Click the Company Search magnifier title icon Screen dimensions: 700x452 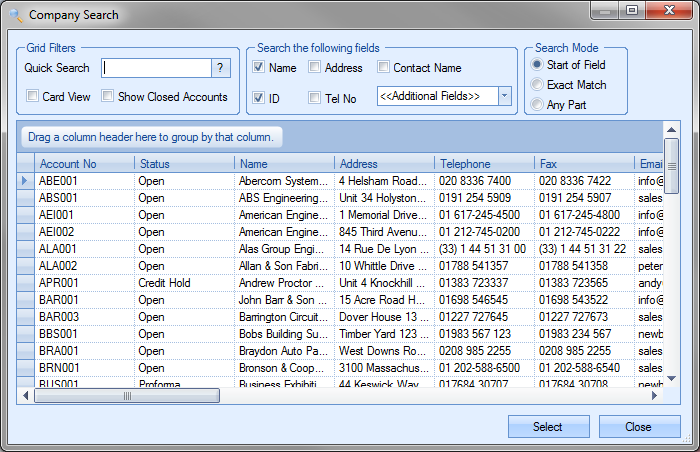[x=15, y=15]
